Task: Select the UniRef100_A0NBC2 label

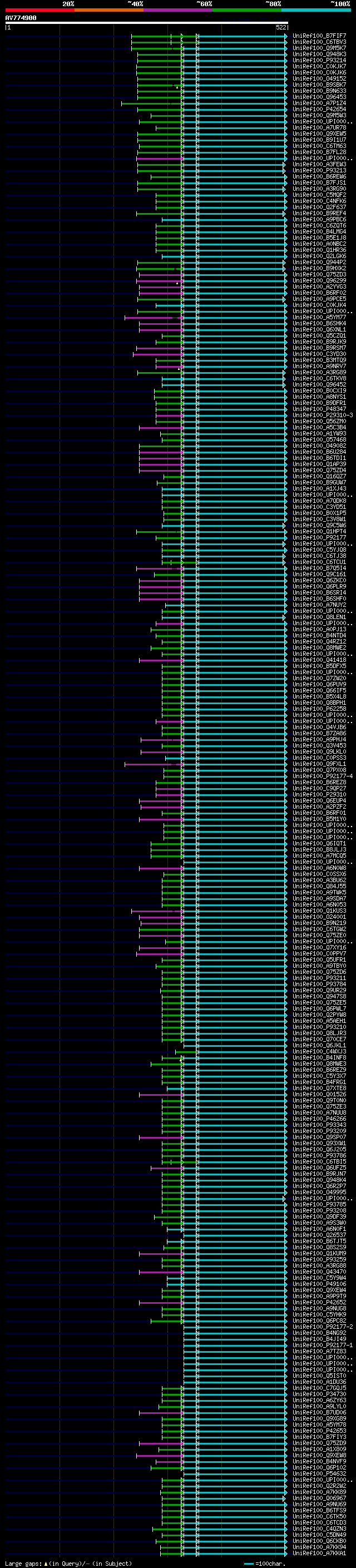Action: (x=319, y=244)
